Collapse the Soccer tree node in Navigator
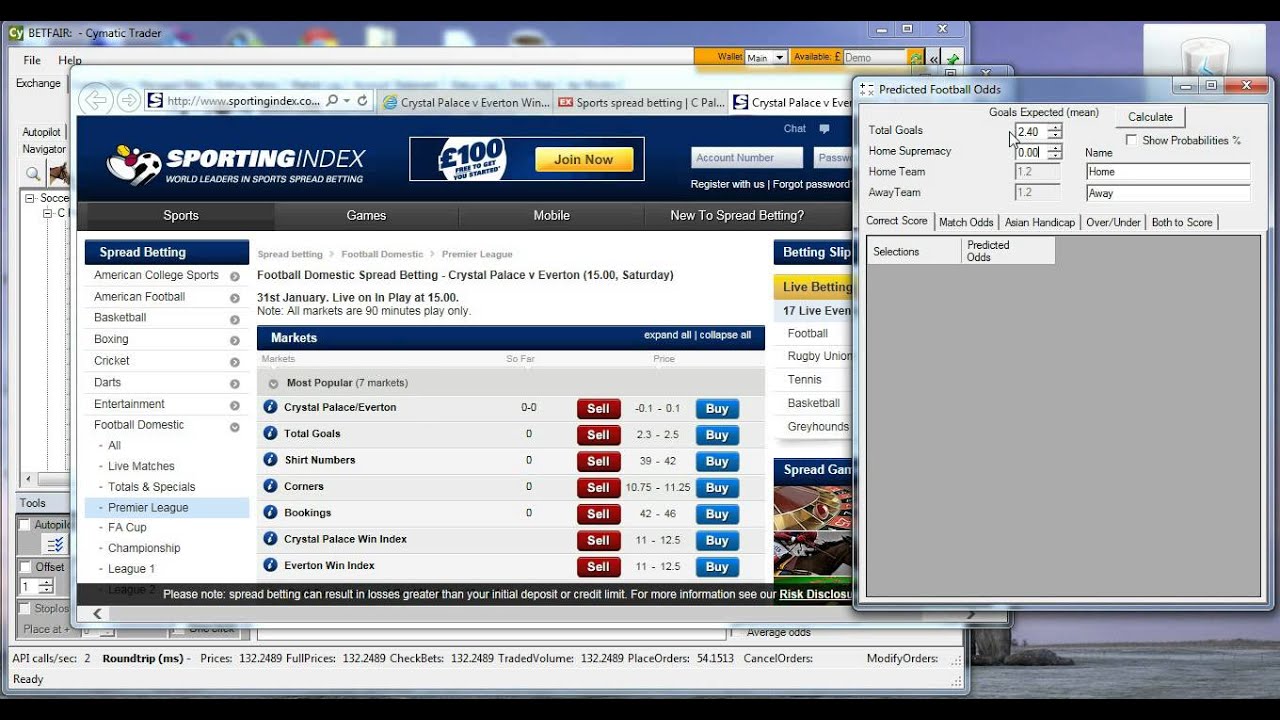1280x720 pixels. coord(30,198)
